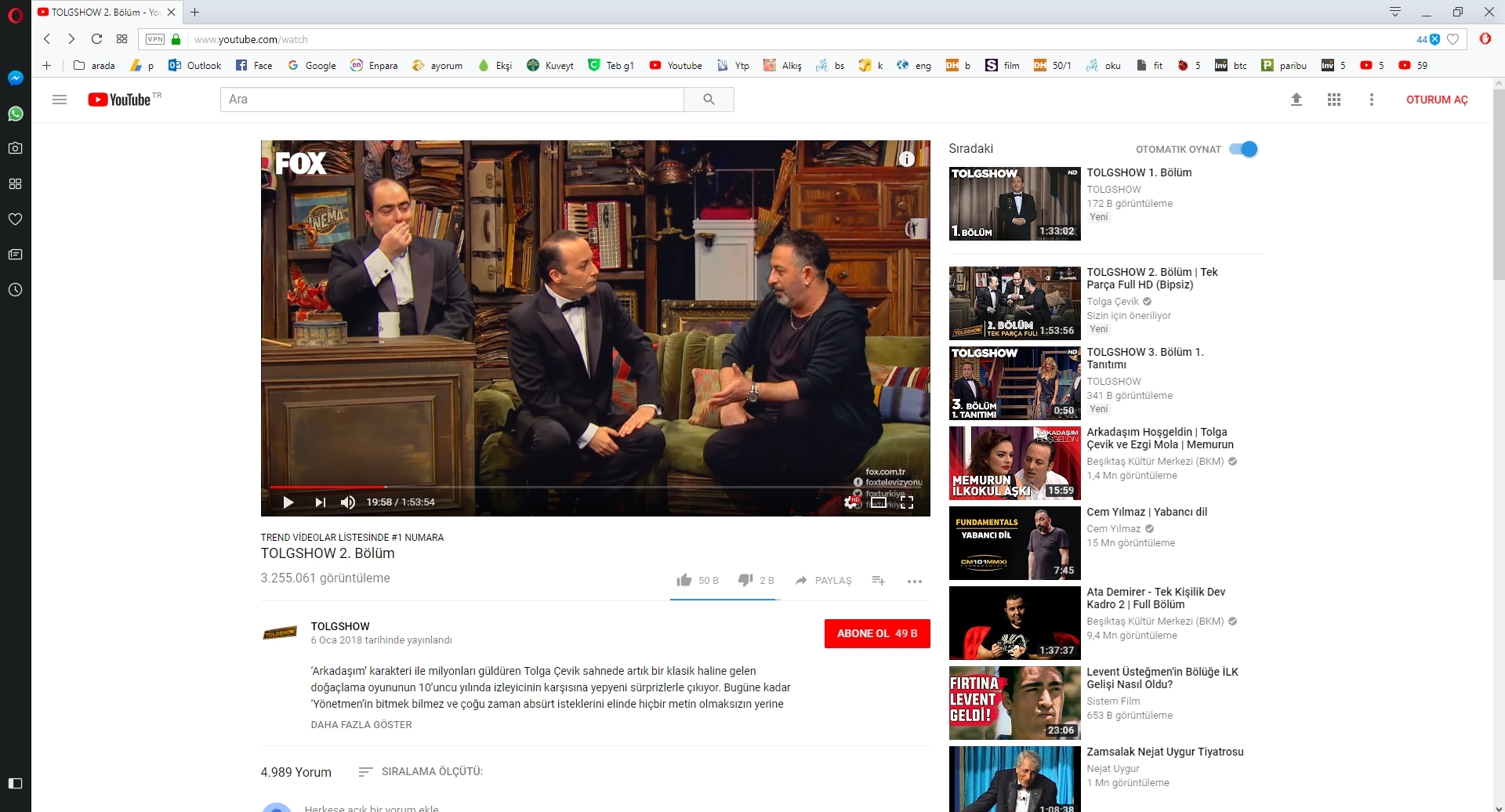Open SIRALAMA ÖLÇÜTÜ sort dropdown
The width and height of the screenshot is (1505, 812).
click(420, 771)
